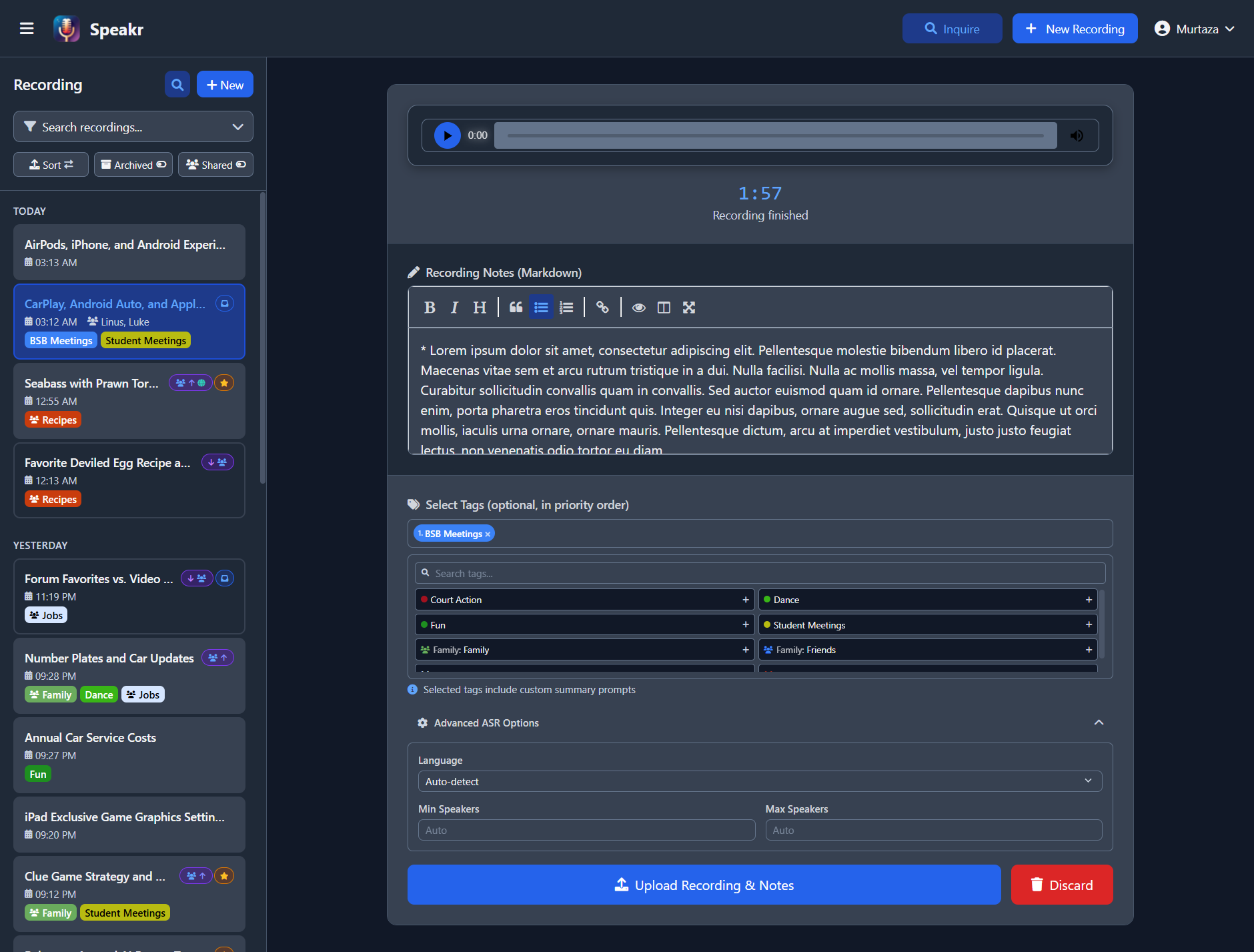1254x952 pixels.
Task: Collapse the Advanced ASR Options section
Action: pyautogui.click(x=1099, y=723)
